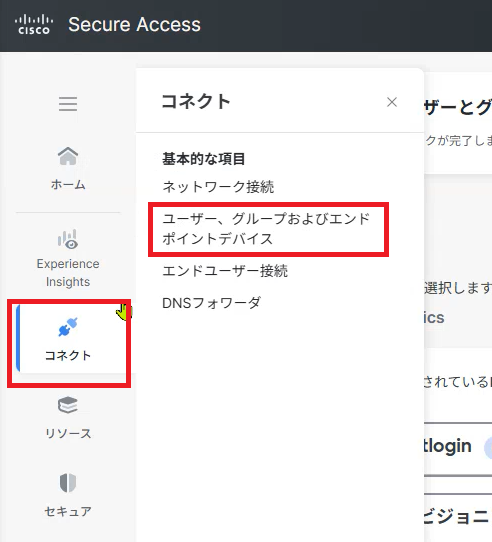Select the コネクト plug icon
The height and width of the screenshot is (542, 492).
[68, 327]
